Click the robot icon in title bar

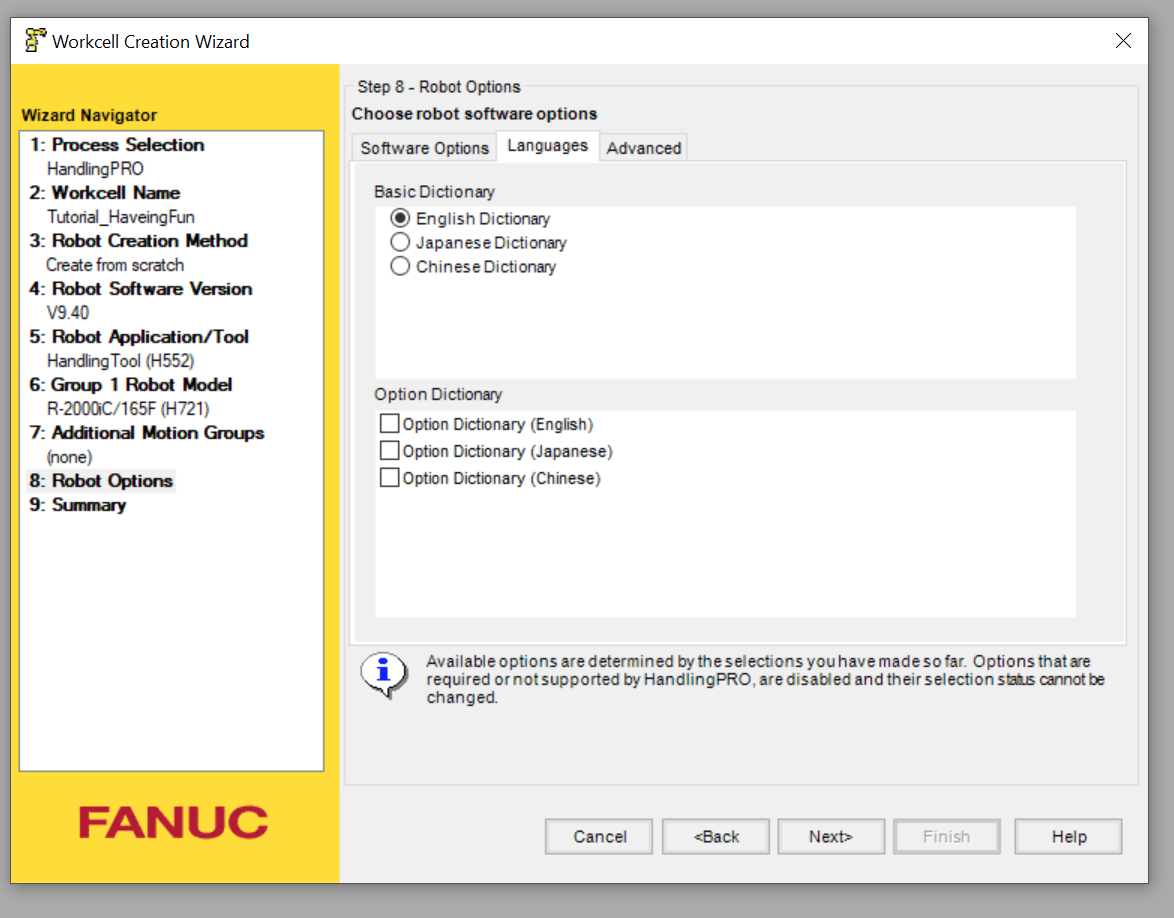coord(34,40)
